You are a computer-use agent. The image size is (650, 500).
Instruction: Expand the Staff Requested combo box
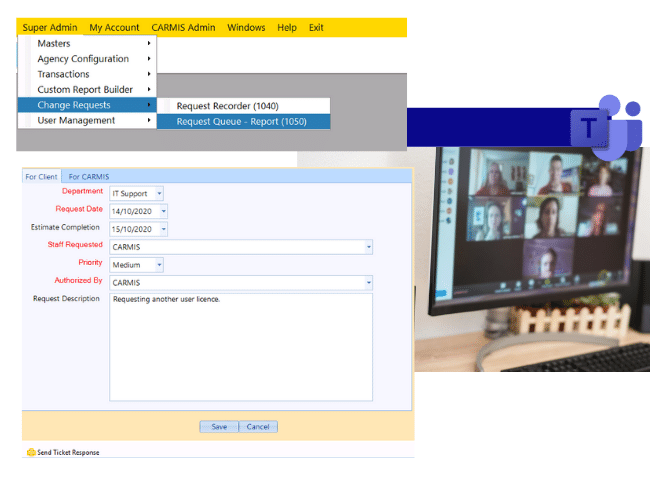point(368,247)
